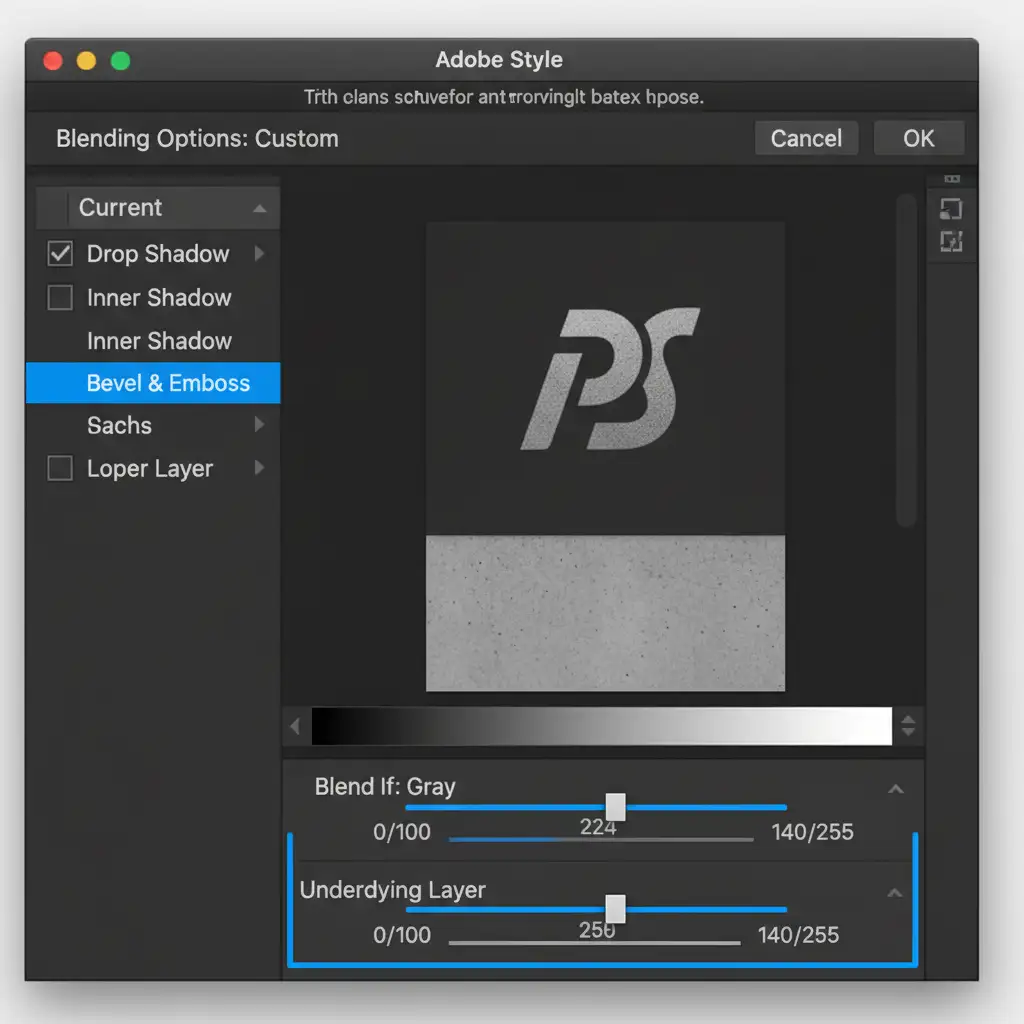Confirm with the OK button
Image resolution: width=1024 pixels, height=1024 pixels.
pyautogui.click(x=918, y=138)
